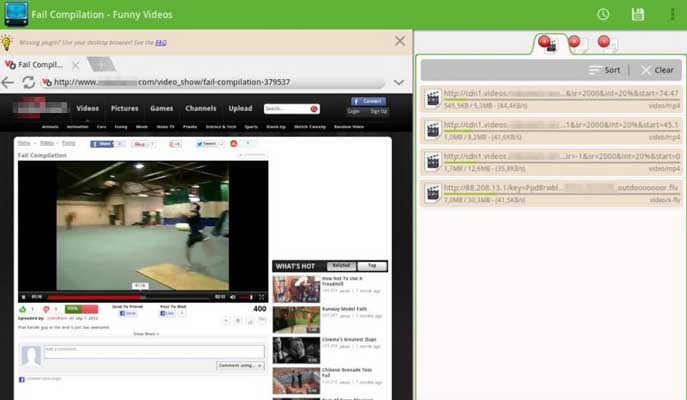Click the green thumbs up icon
Screen dimensions: 687x400
[x=23, y=309]
